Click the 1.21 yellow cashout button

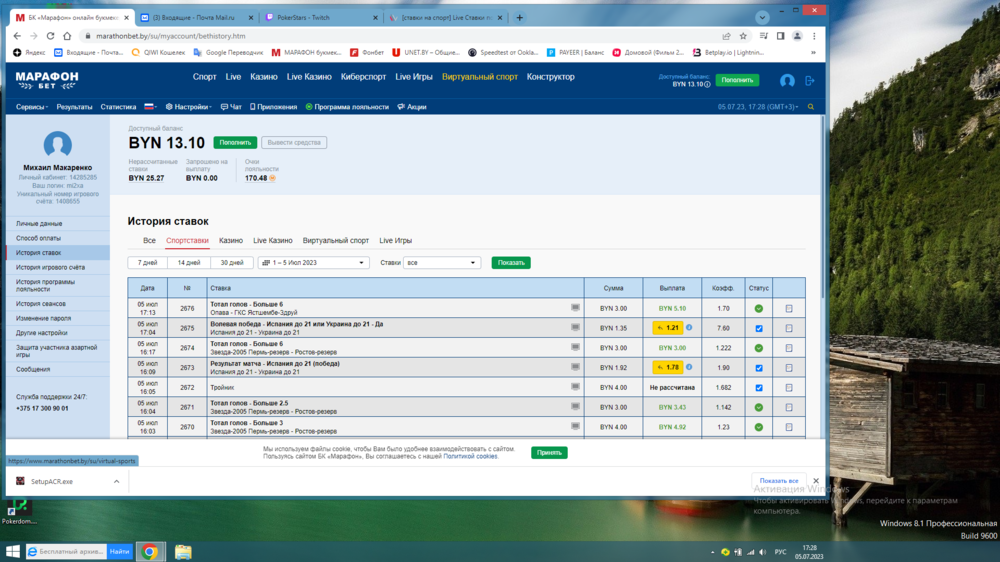(x=667, y=328)
